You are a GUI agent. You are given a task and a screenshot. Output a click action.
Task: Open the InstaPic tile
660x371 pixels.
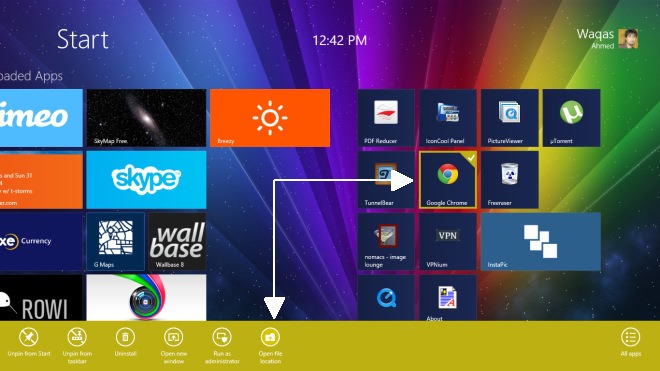[540, 242]
